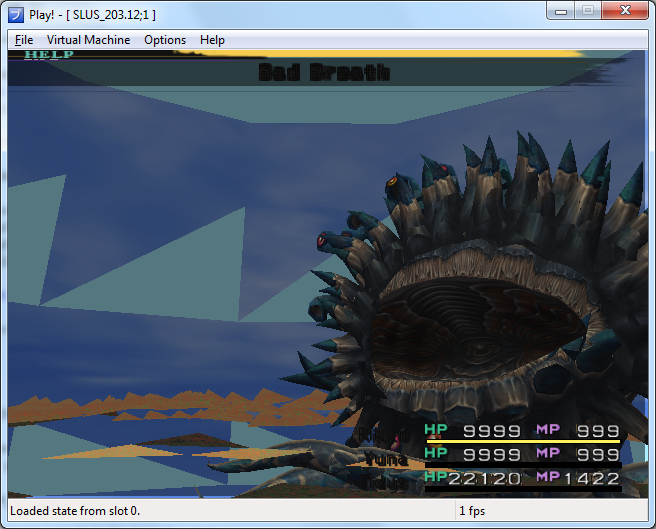
Task: Open the Help menu
Action: tap(212, 40)
